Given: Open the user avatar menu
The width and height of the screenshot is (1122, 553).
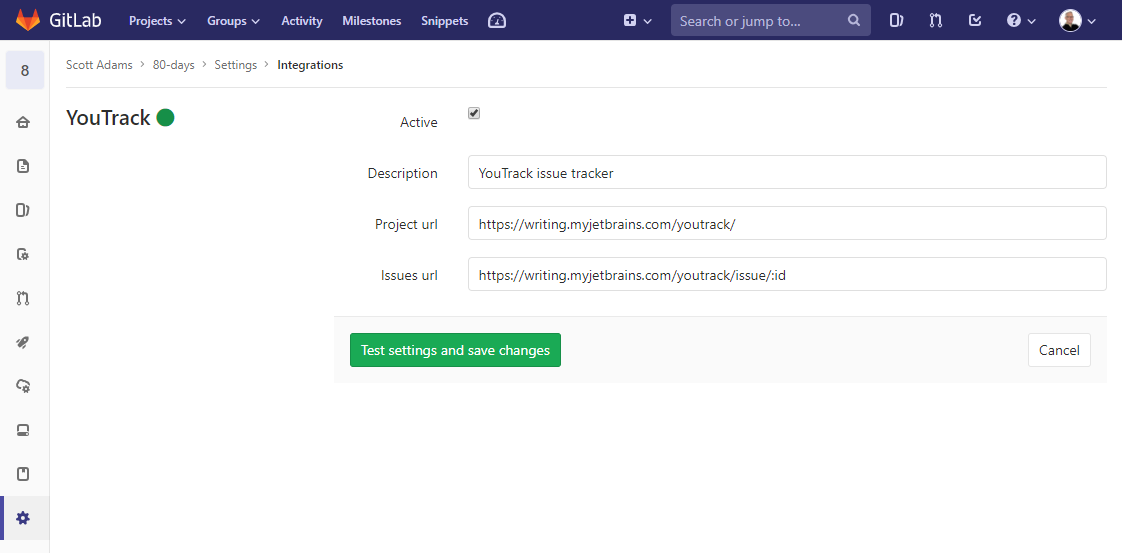Looking at the screenshot, I should 1077,21.
